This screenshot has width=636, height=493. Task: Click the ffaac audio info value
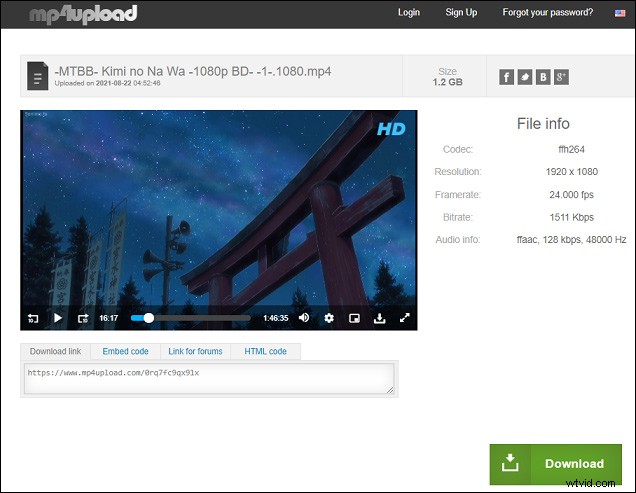point(572,240)
